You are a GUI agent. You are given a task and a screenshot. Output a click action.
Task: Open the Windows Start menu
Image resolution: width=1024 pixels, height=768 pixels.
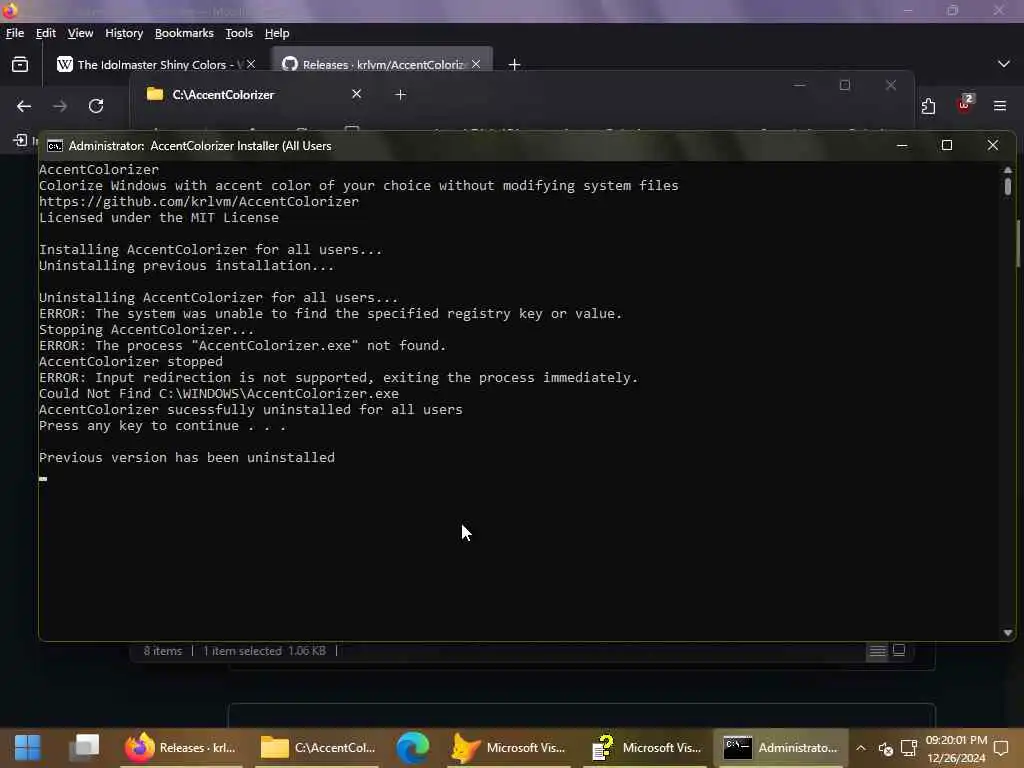point(27,747)
